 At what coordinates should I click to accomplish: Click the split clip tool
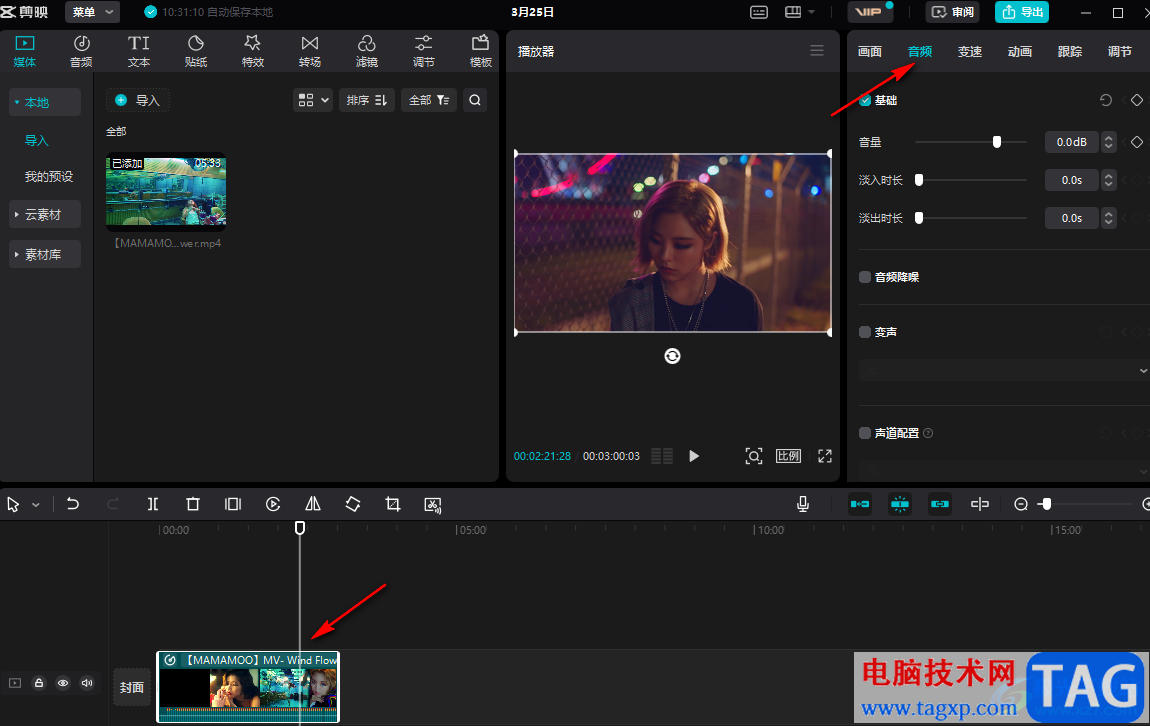click(153, 505)
